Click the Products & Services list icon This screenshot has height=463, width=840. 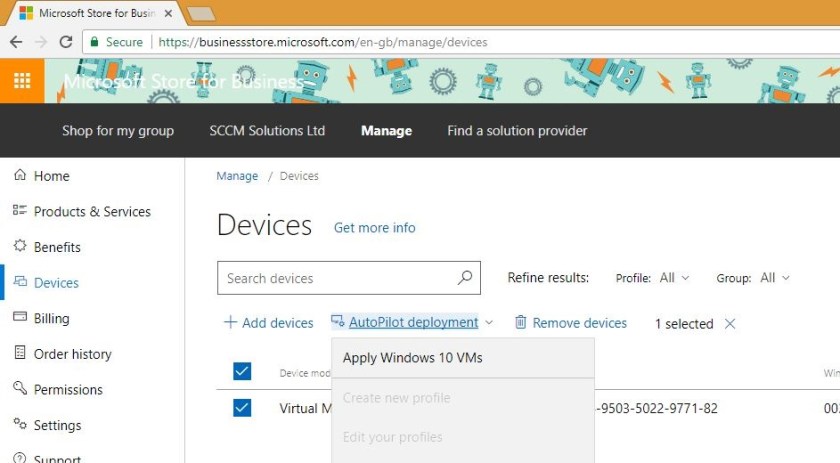coord(20,210)
